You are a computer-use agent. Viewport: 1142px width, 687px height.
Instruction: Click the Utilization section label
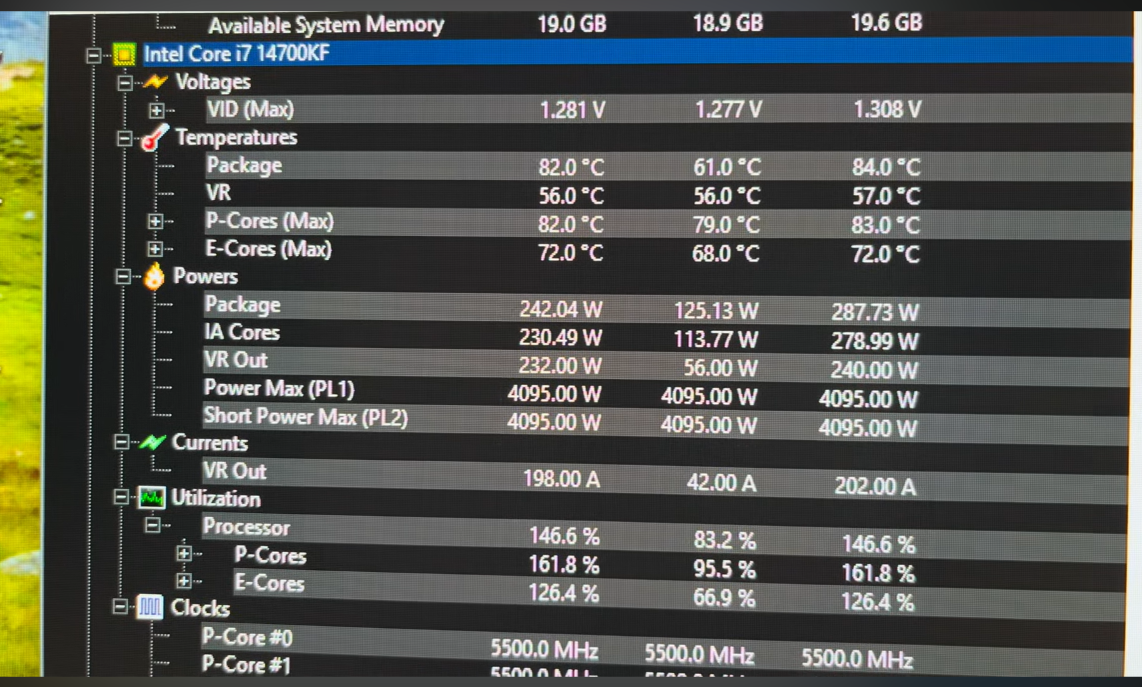click(x=216, y=498)
